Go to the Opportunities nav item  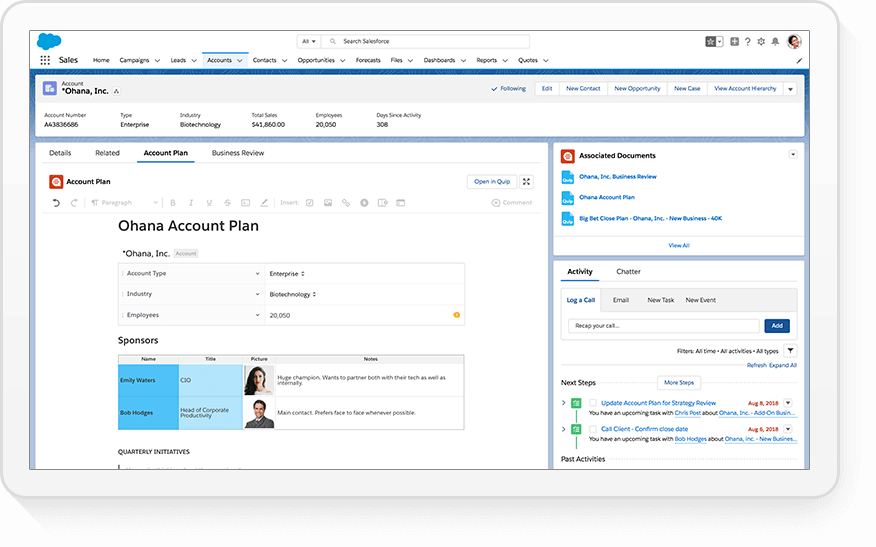316,60
